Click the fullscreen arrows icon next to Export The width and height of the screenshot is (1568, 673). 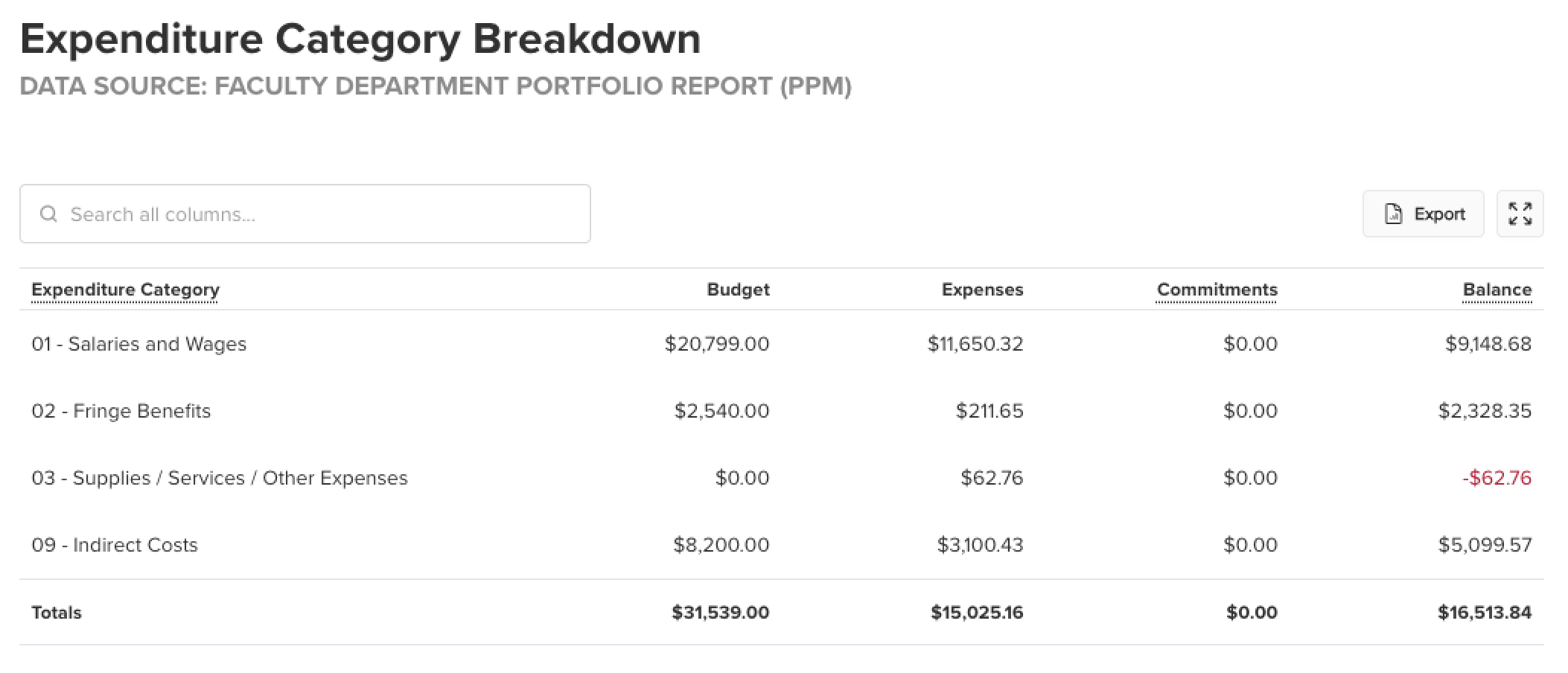click(x=1520, y=214)
